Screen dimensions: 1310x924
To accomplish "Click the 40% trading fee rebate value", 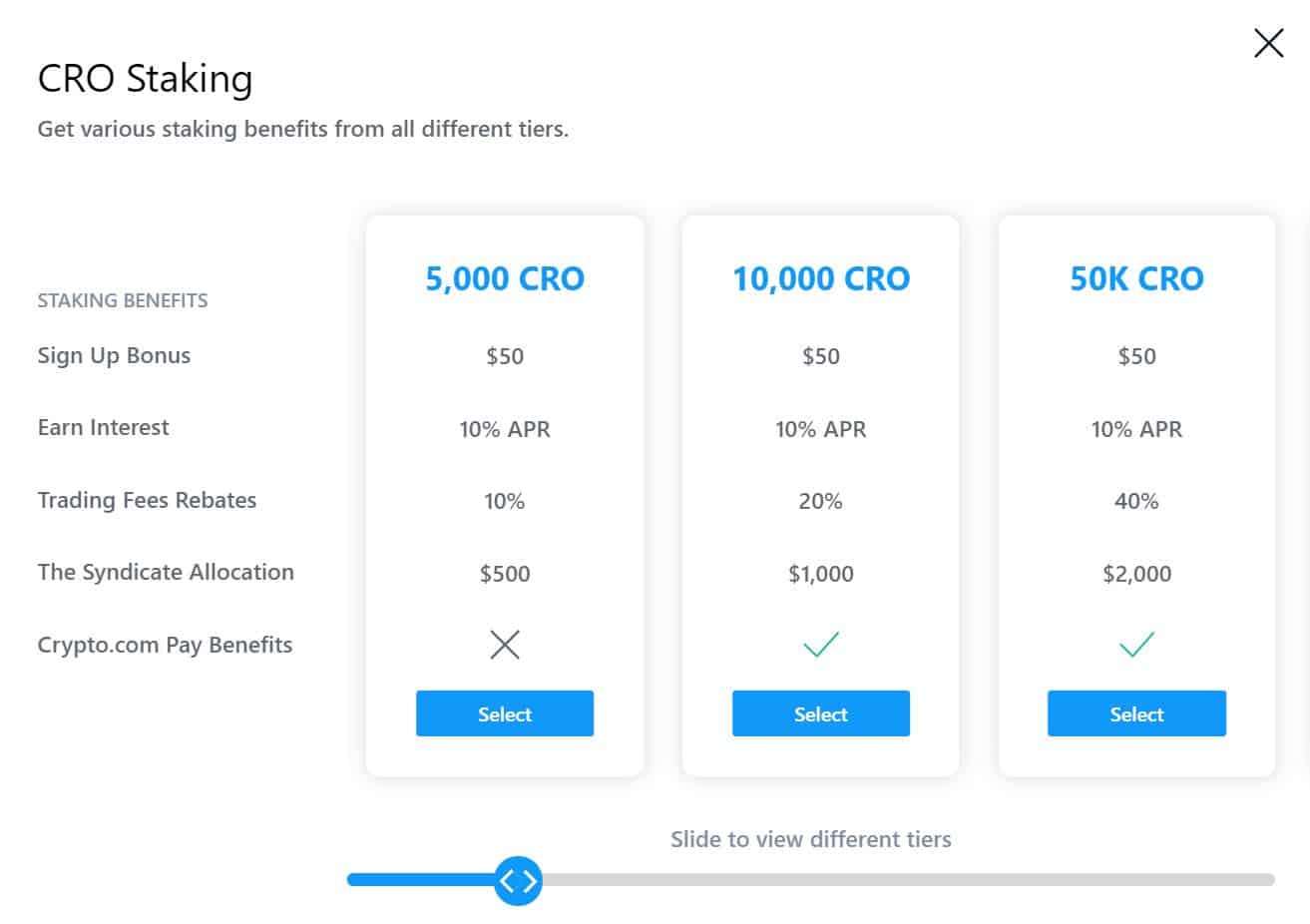I will [1136, 501].
